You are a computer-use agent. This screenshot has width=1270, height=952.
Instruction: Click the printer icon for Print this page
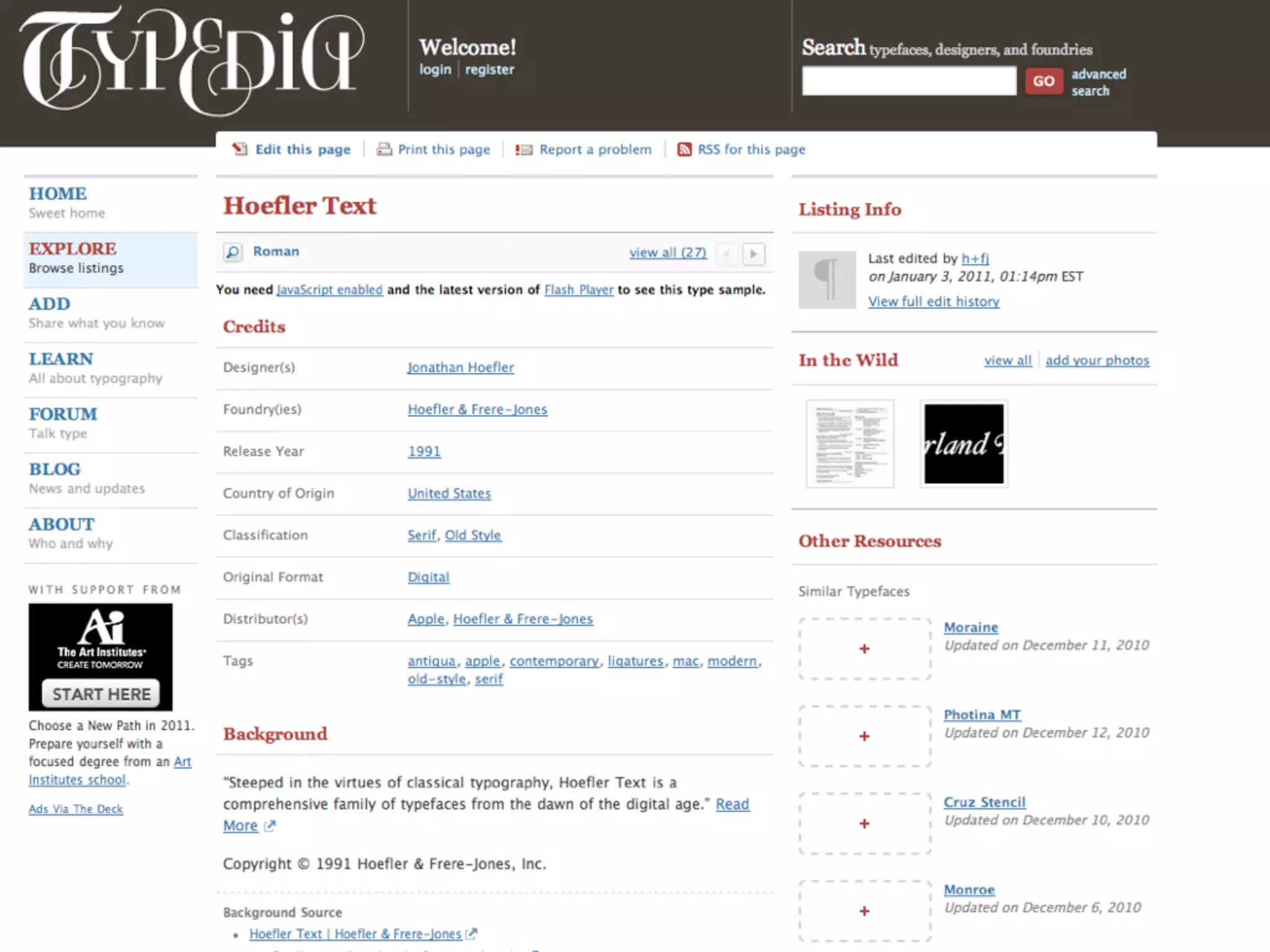pyautogui.click(x=384, y=149)
